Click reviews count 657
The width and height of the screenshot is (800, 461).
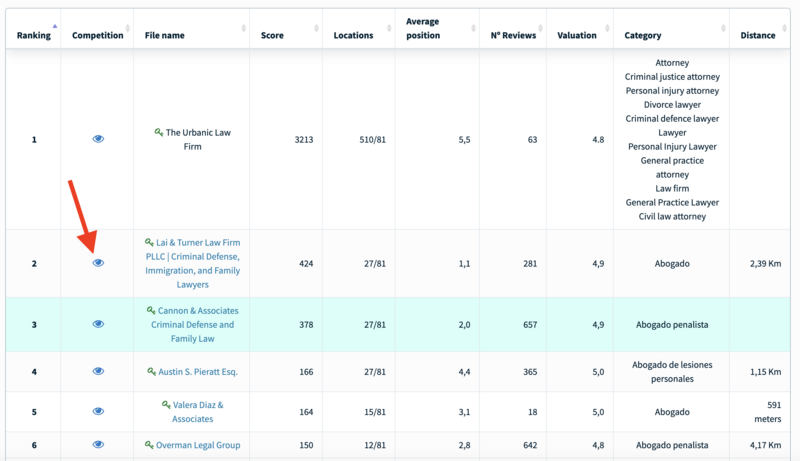pos(530,324)
